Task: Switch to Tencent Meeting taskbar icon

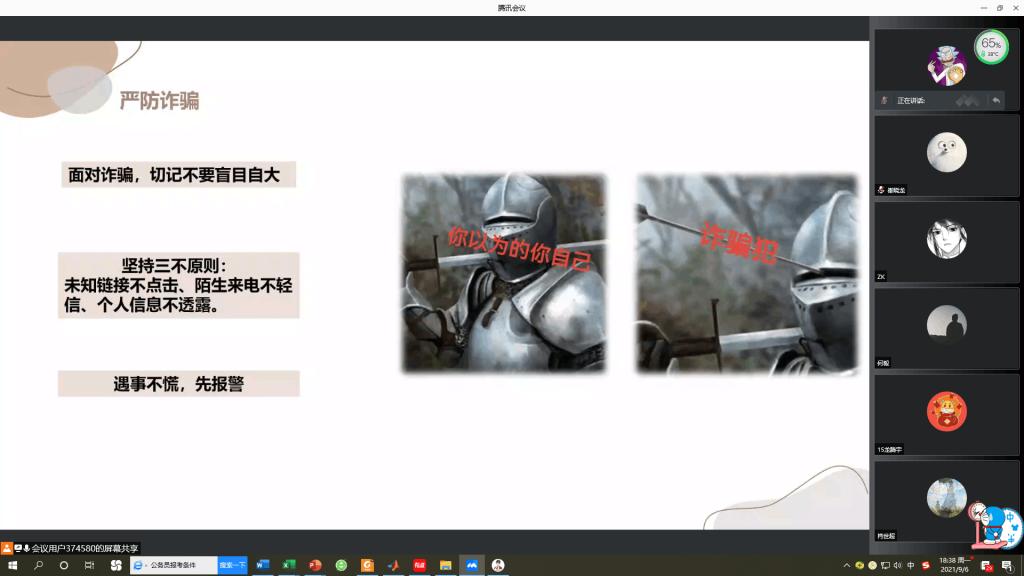Action: pos(471,565)
